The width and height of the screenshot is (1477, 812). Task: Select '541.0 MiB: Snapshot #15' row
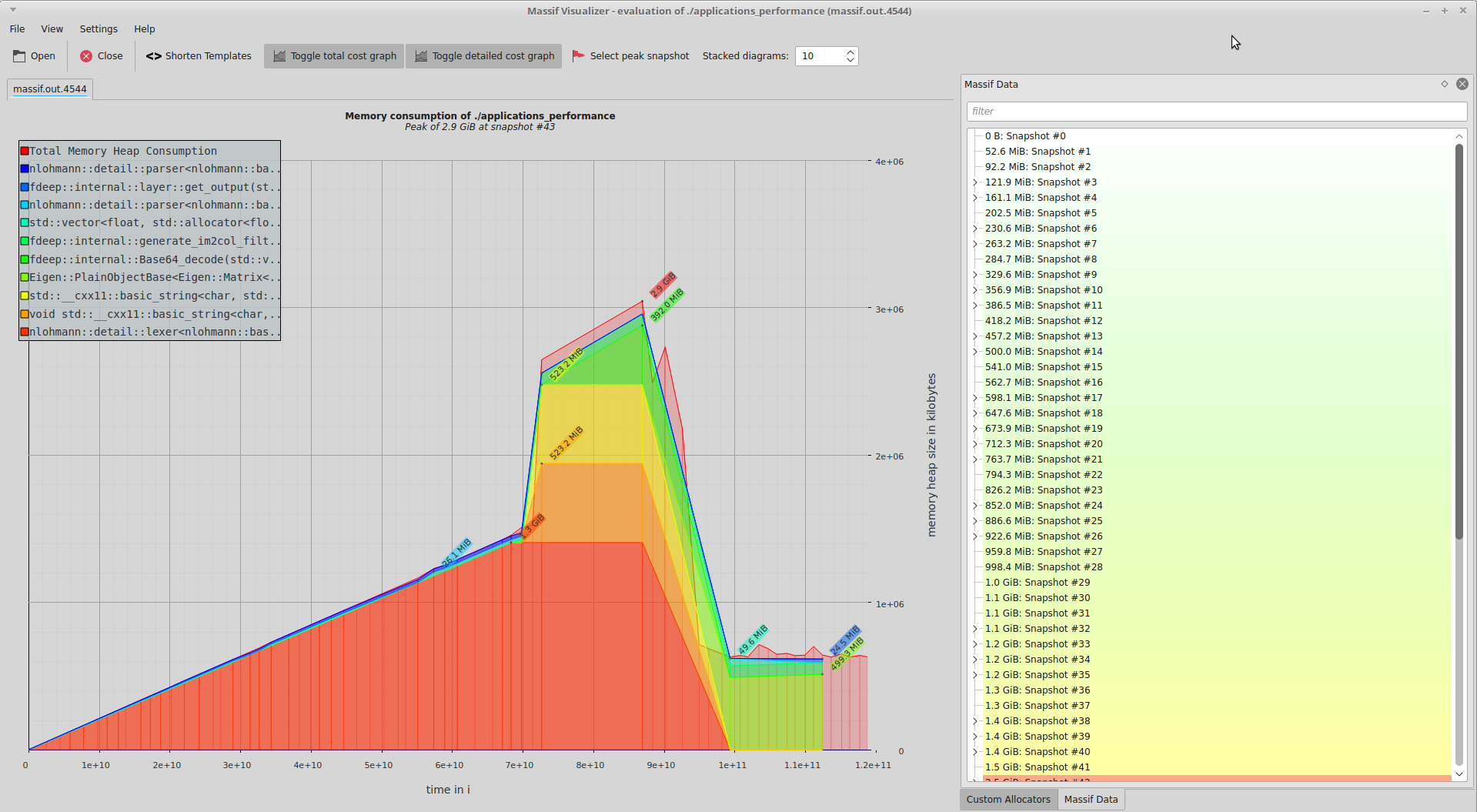click(x=1216, y=367)
